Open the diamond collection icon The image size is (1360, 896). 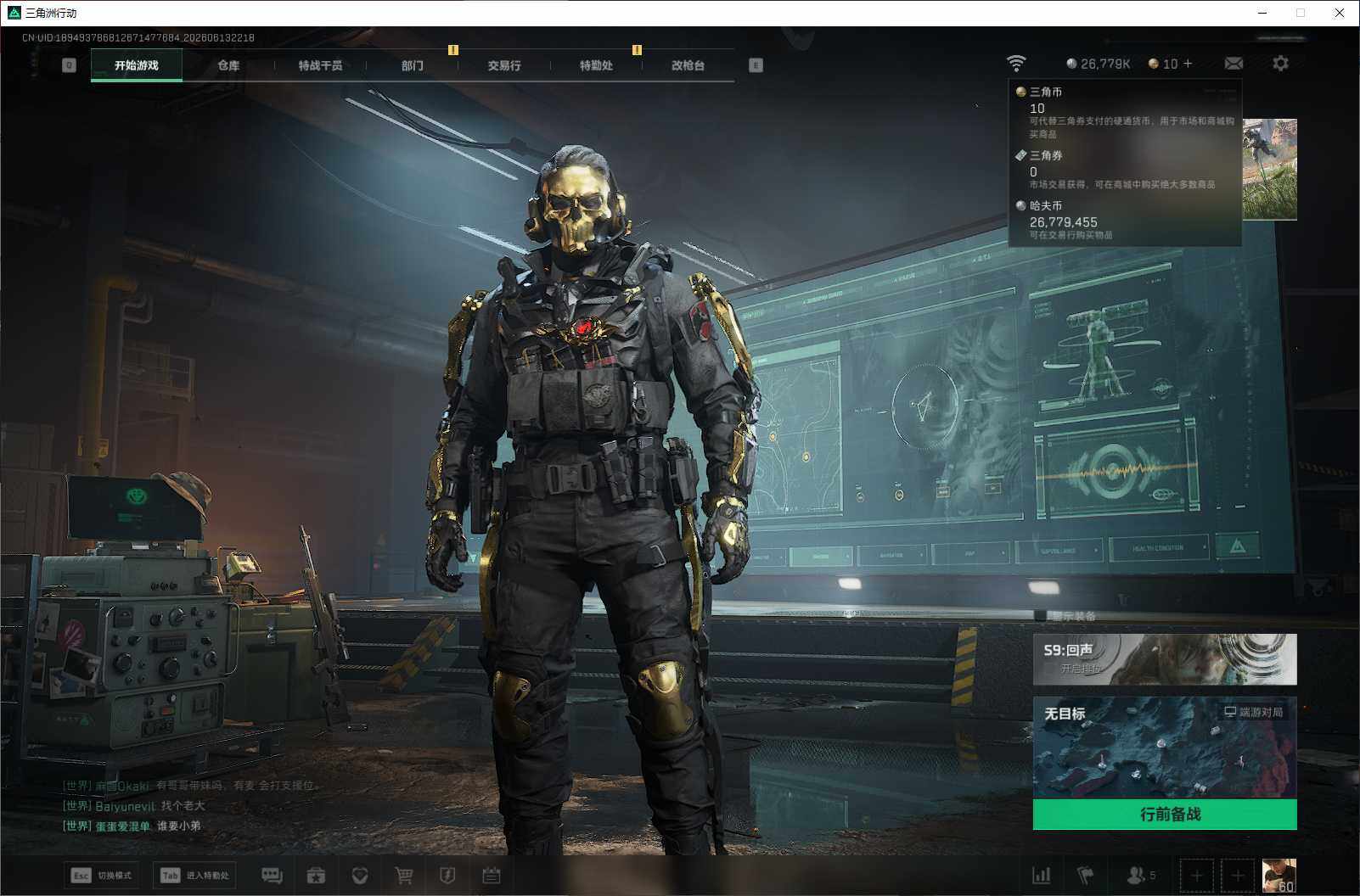coord(360,876)
